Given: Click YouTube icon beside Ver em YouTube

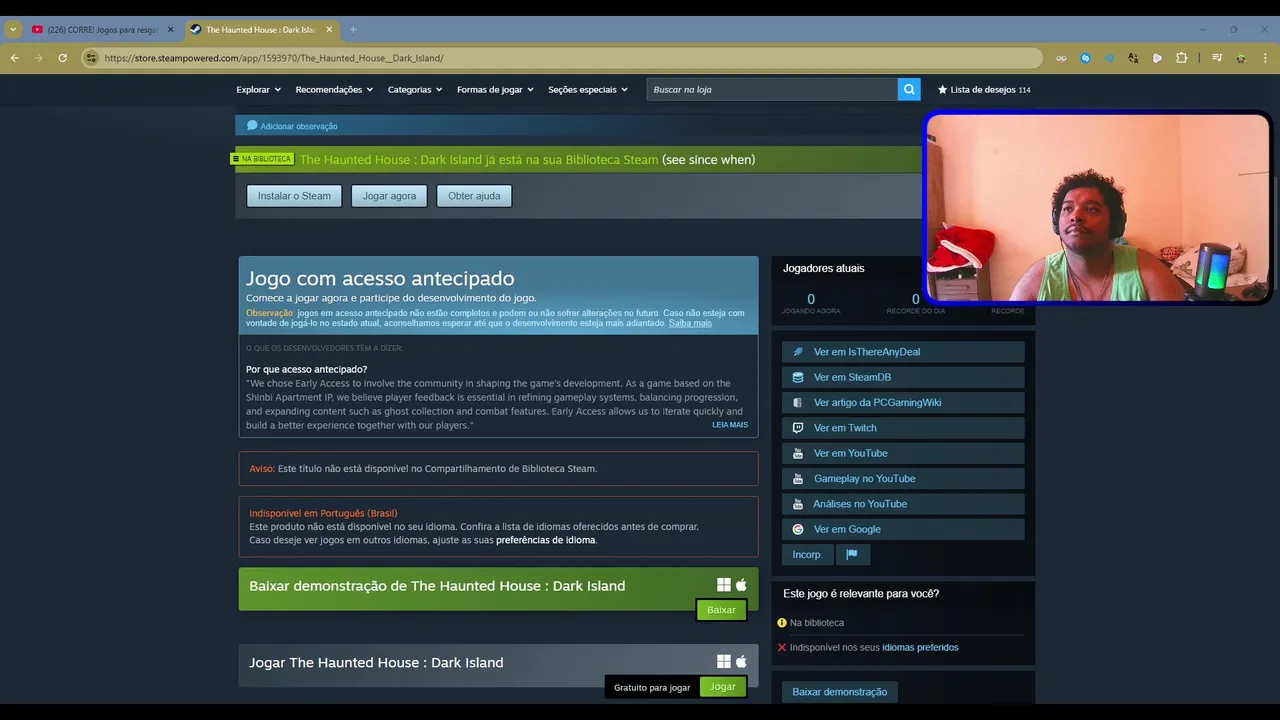Looking at the screenshot, I should (x=798, y=453).
